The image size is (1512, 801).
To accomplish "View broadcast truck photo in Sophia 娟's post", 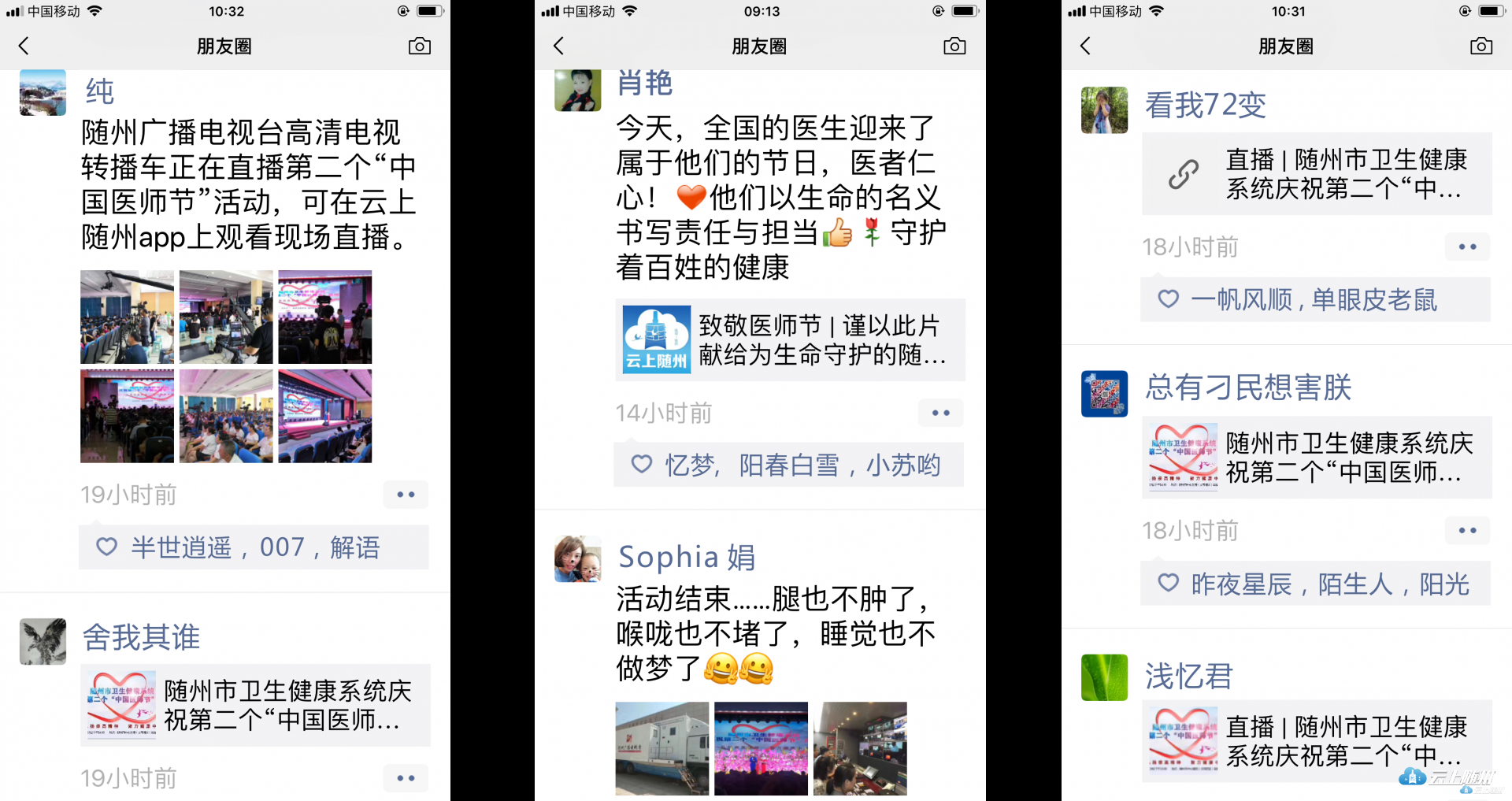I will (x=661, y=748).
